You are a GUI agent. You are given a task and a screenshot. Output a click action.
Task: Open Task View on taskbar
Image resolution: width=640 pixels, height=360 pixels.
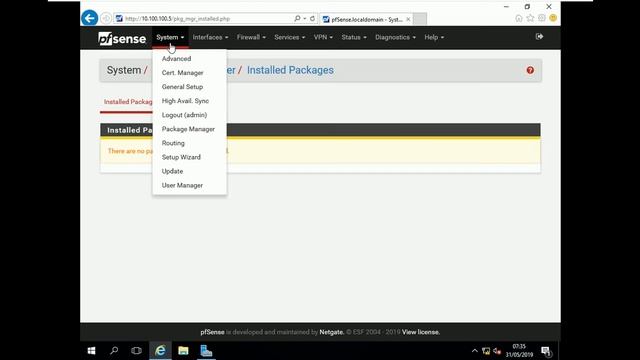[x=136, y=351]
